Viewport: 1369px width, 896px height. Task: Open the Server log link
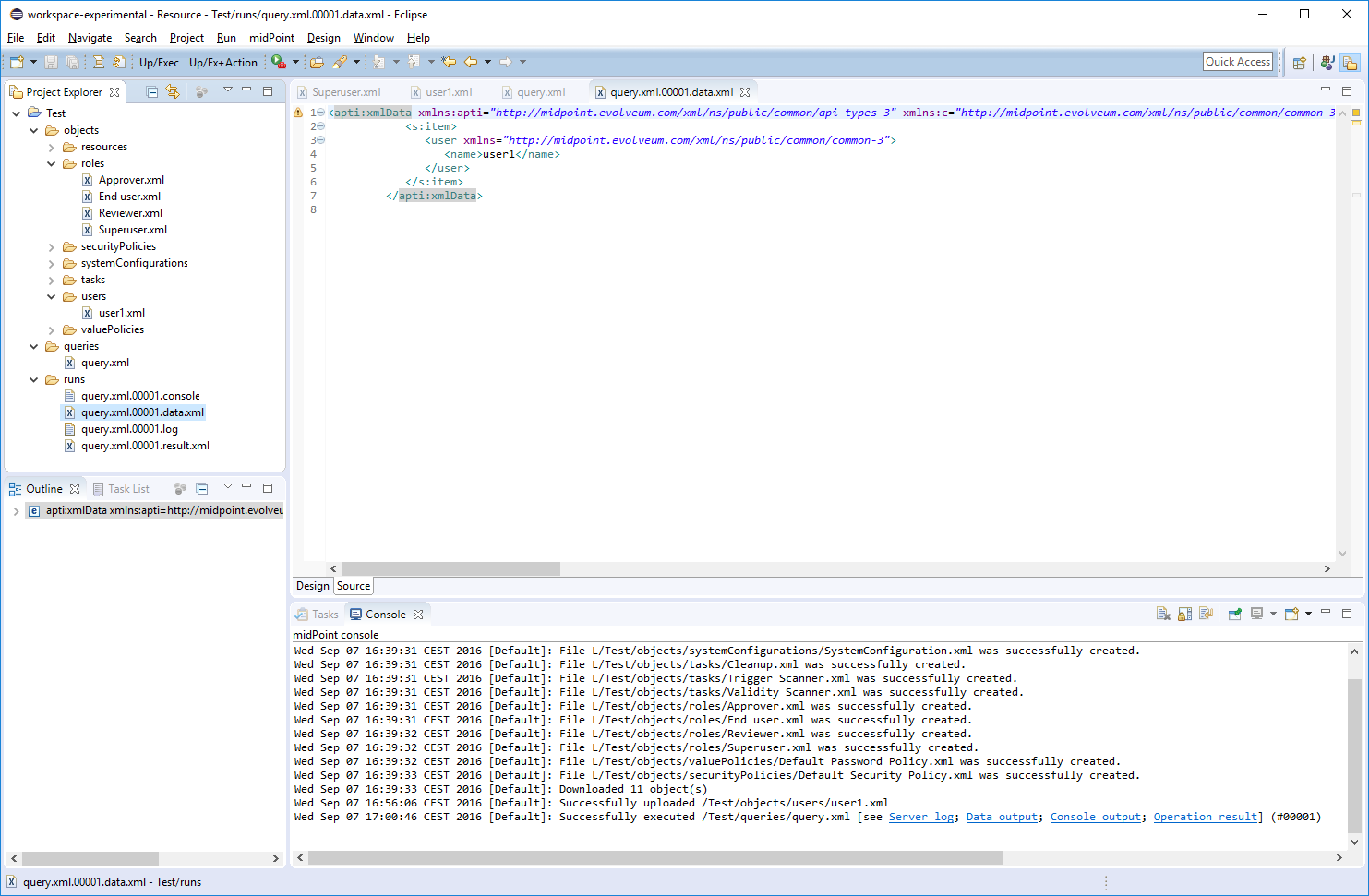click(920, 818)
